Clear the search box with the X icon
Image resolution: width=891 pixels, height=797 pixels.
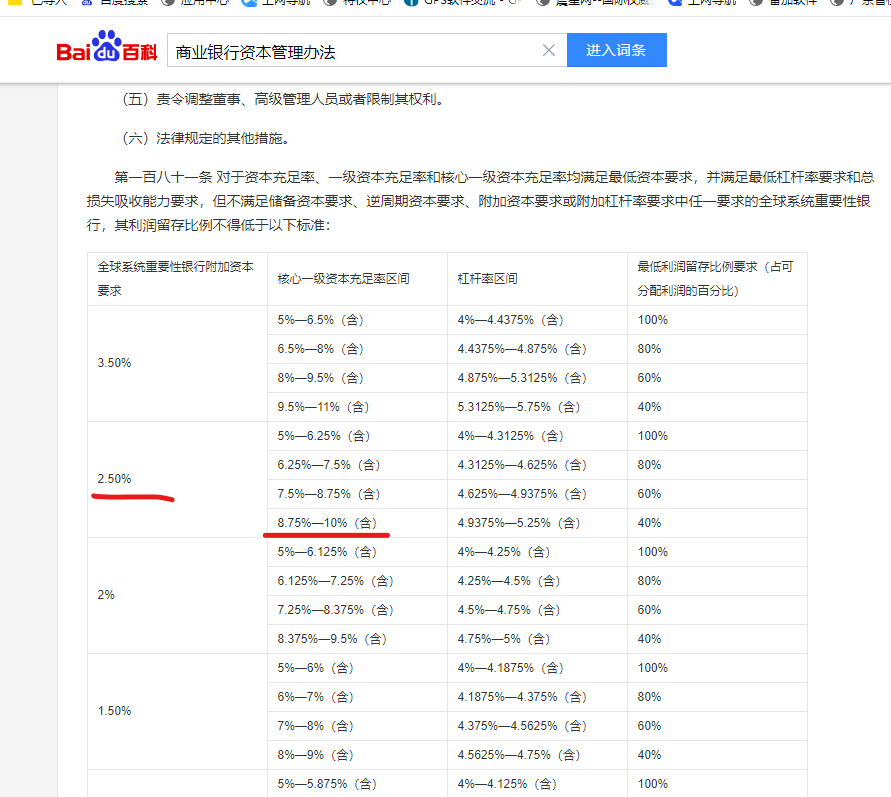548,50
